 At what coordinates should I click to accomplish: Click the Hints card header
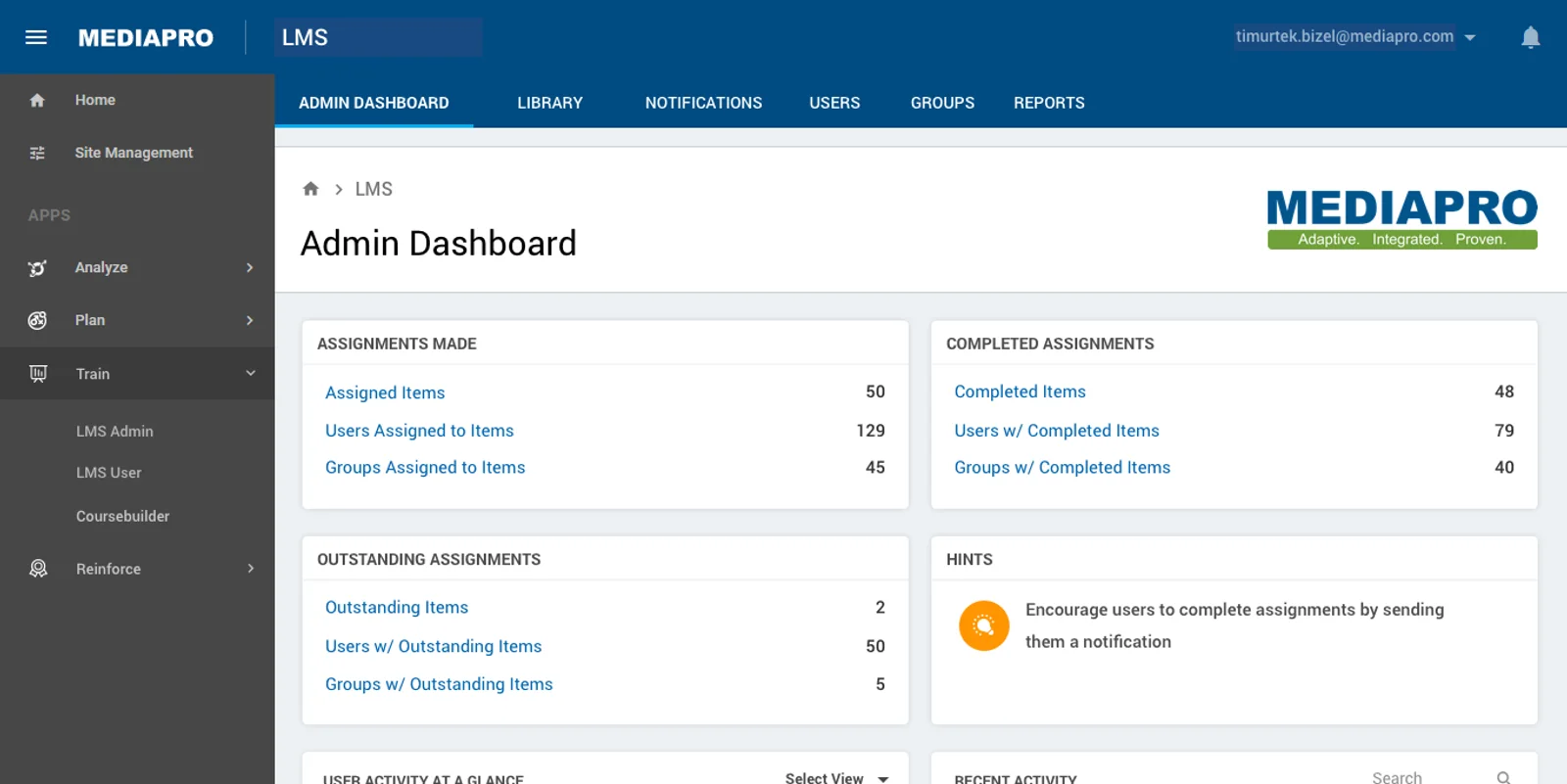click(x=970, y=559)
